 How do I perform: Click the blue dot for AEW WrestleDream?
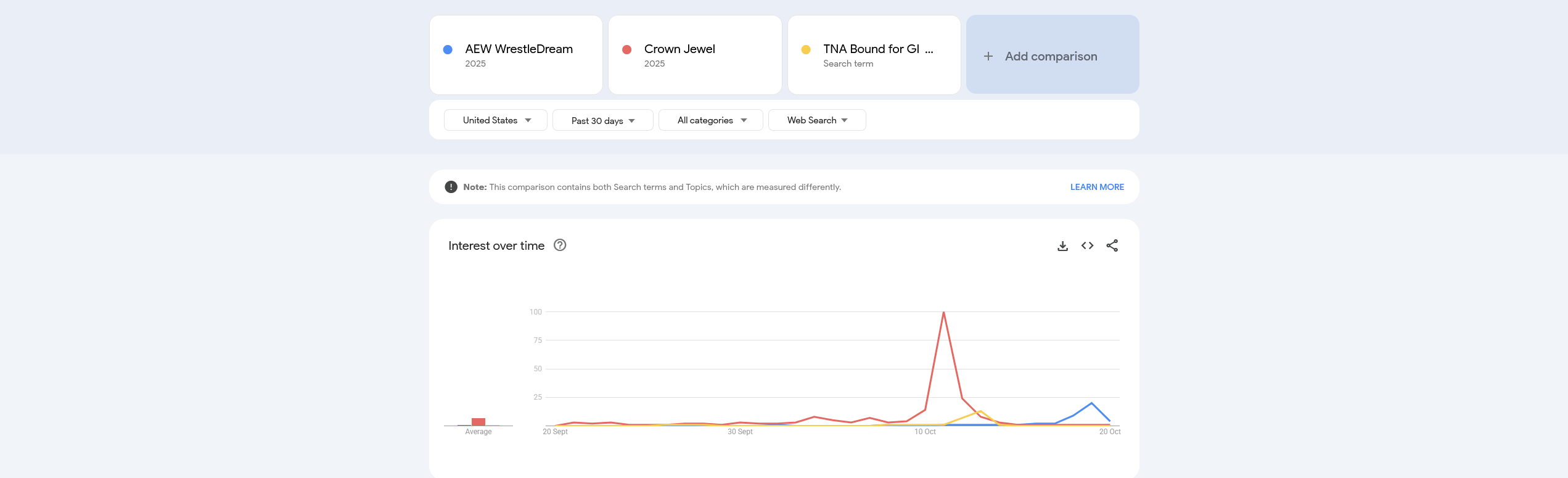[x=448, y=49]
